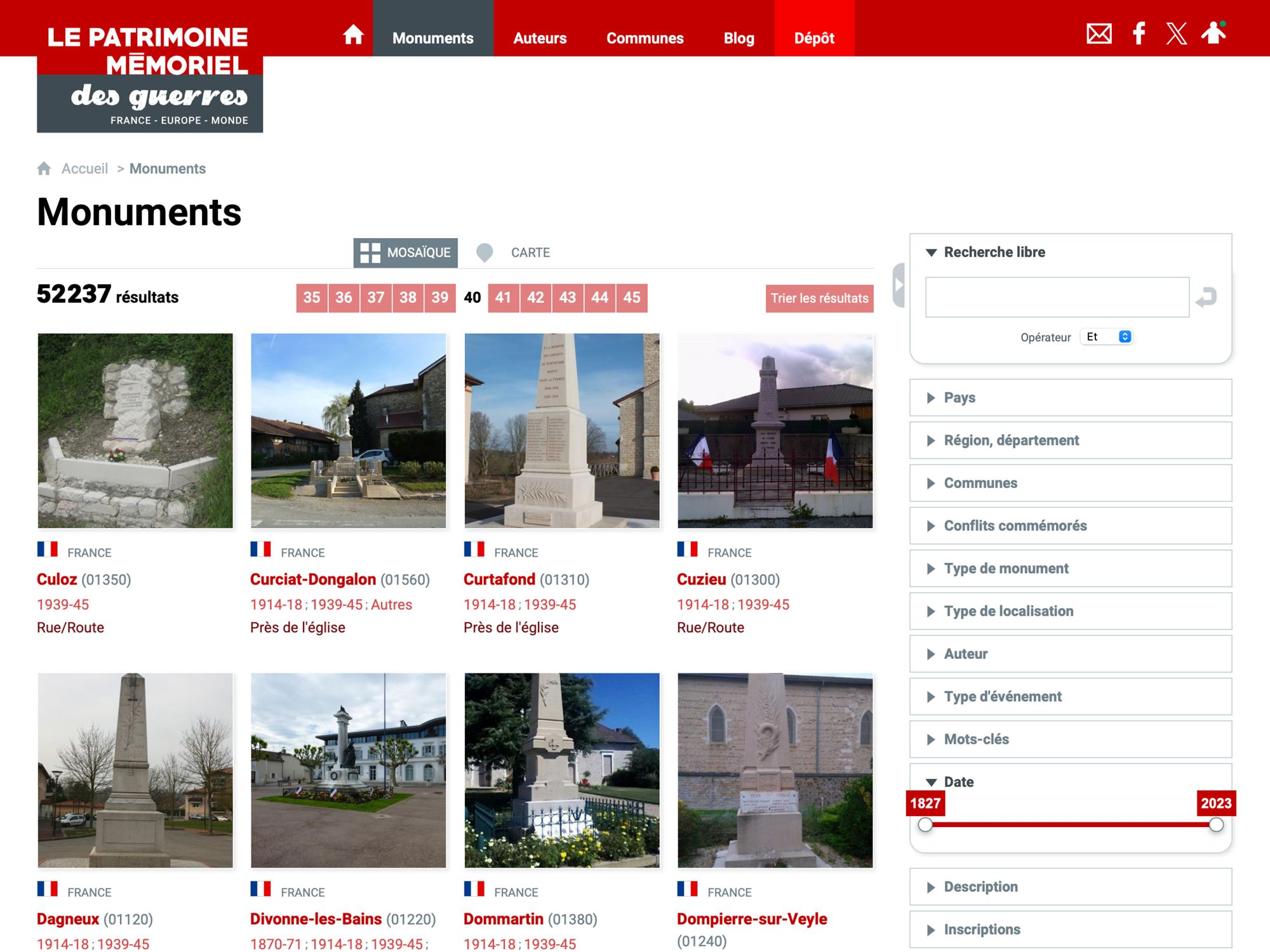Screen dimensions: 1270x952
Task: Click the user account icon
Action: (x=1213, y=33)
